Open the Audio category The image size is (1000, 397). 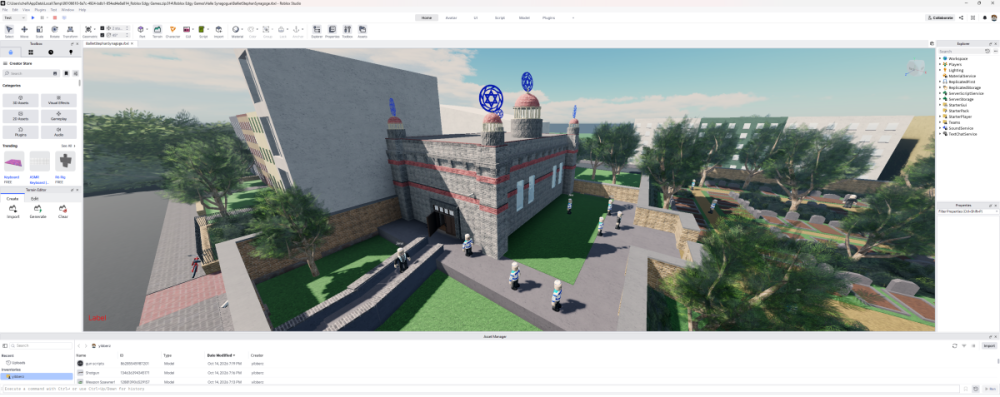pos(59,132)
